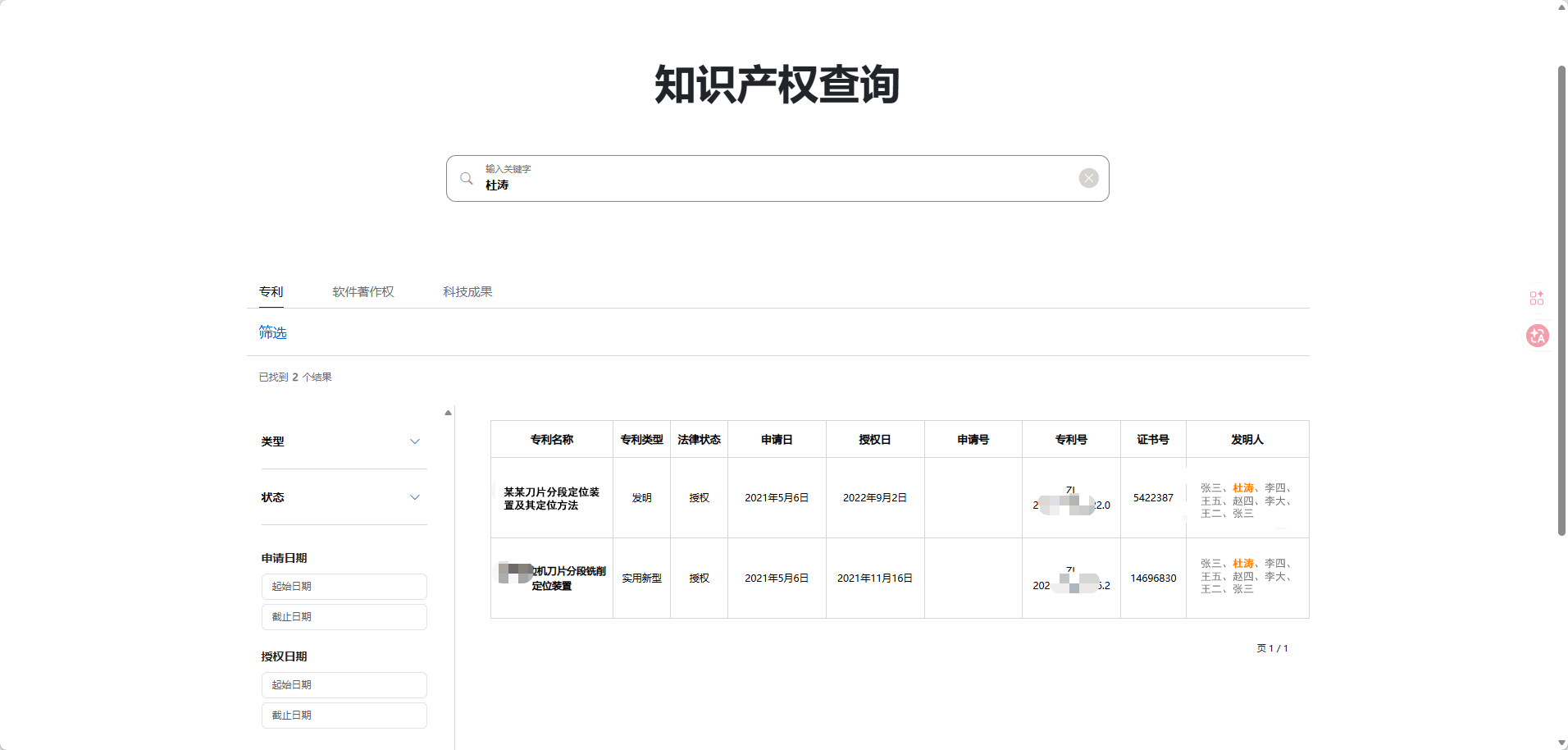Click patent name 某某刀片分段定位装置及其定位方法
This screenshot has width=1568, height=750.
pyautogui.click(x=551, y=499)
